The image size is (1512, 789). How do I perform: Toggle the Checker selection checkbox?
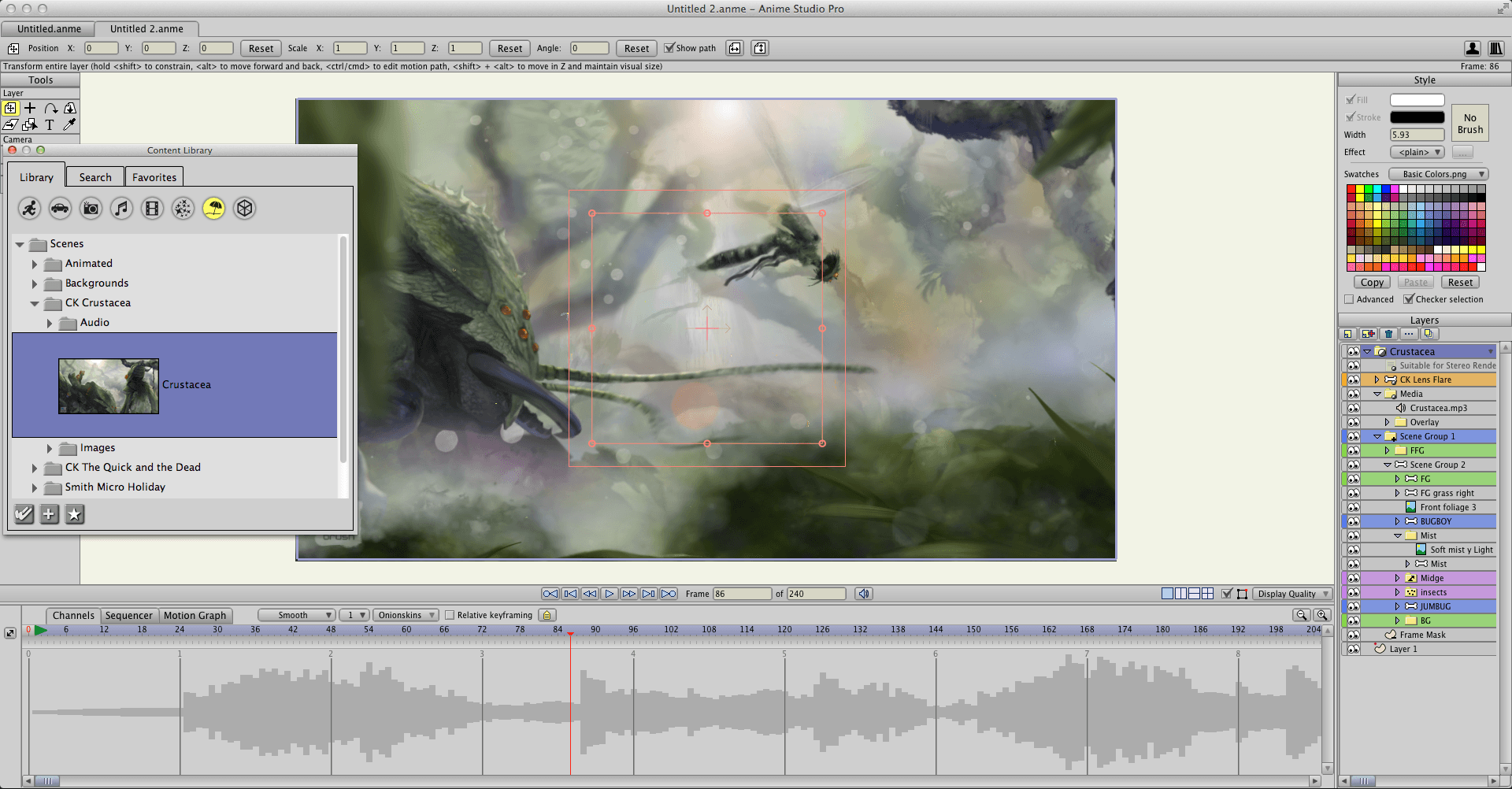(1409, 299)
